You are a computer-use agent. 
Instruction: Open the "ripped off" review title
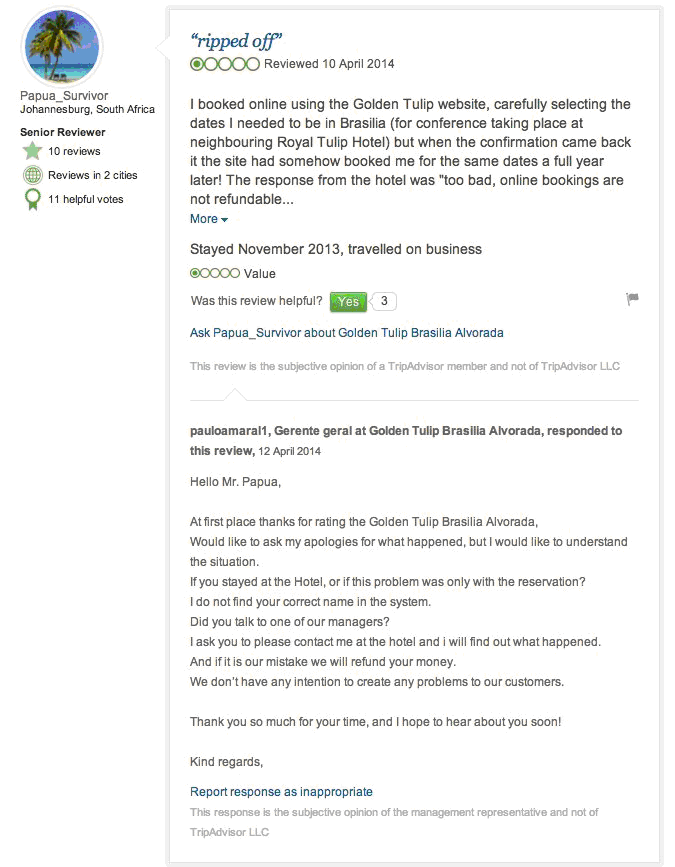[237, 41]
